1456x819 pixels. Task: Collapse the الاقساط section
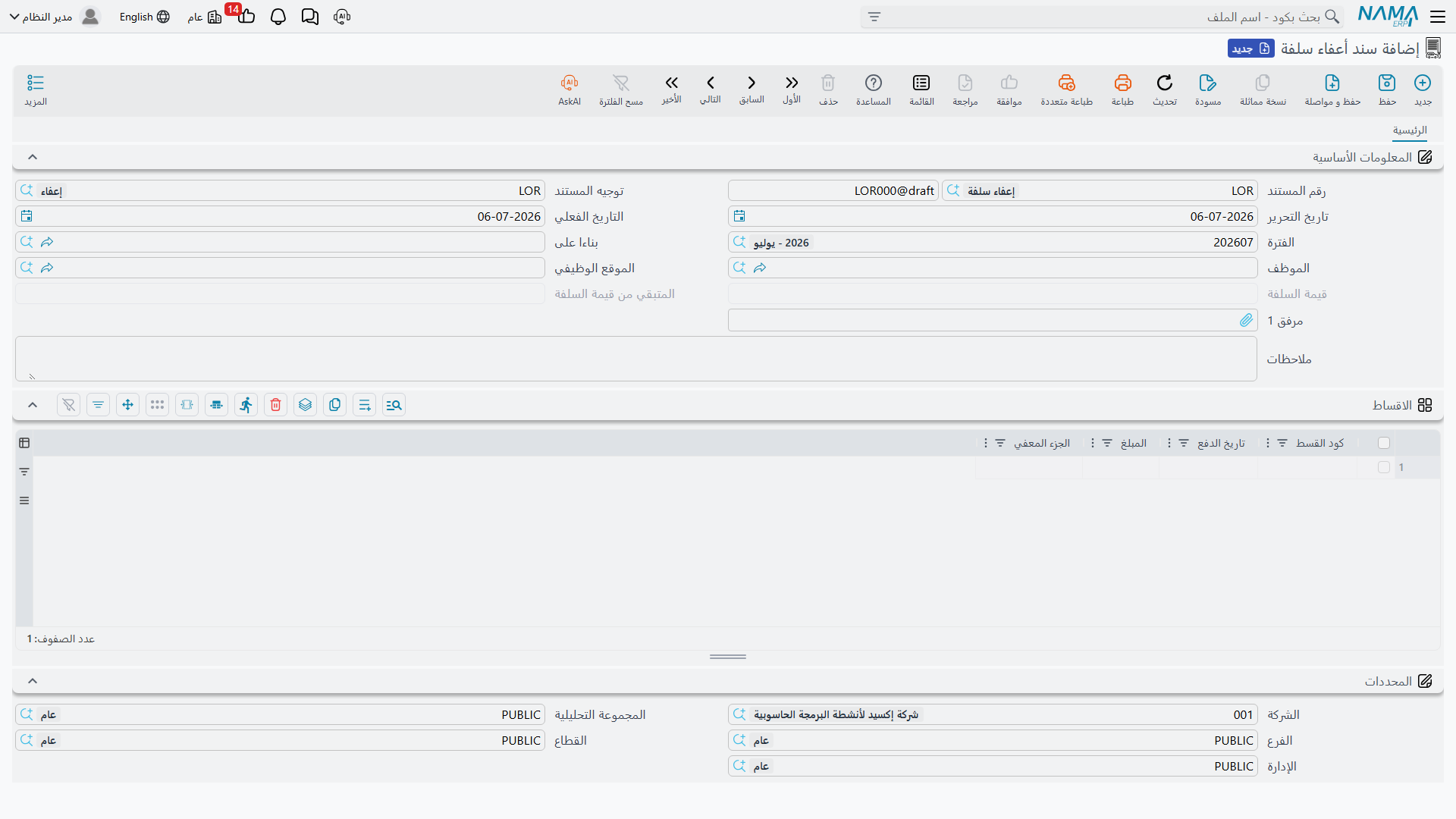(33, 405)
